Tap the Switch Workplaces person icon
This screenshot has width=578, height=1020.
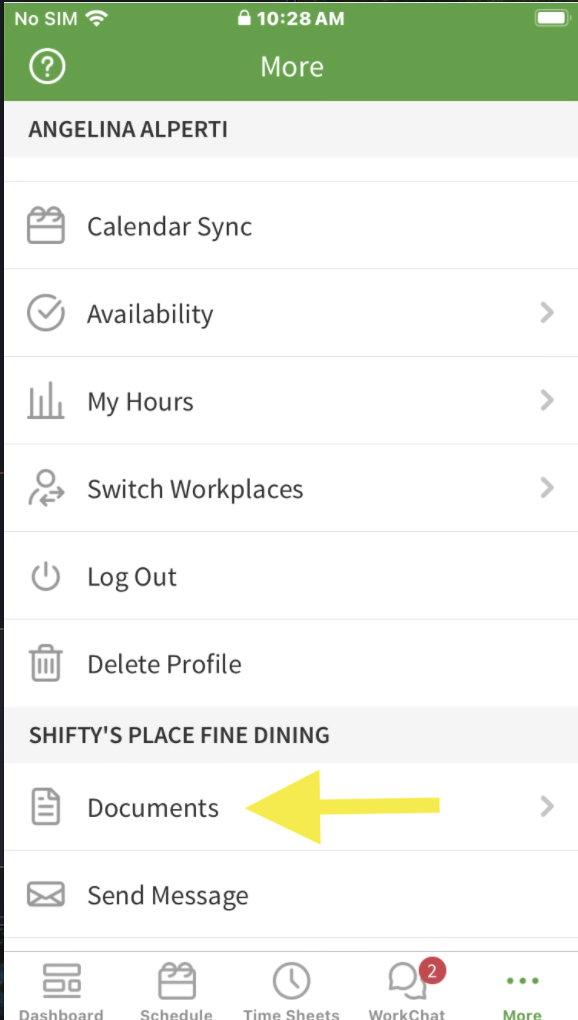(46, 488)
